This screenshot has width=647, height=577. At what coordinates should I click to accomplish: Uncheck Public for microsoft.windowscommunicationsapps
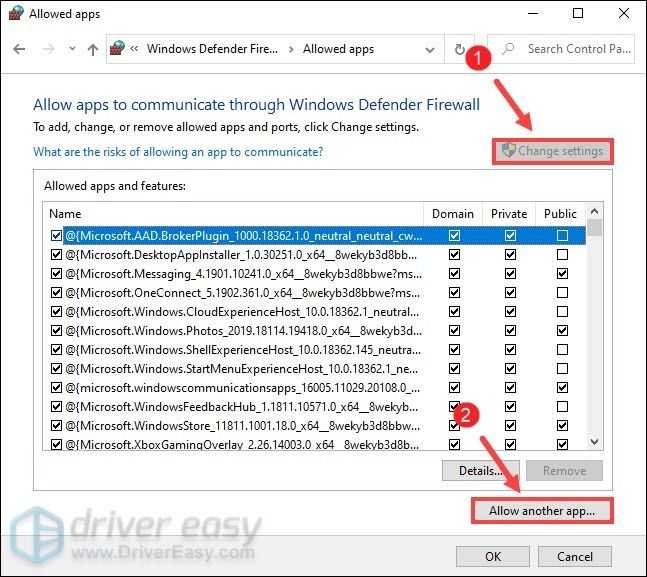click(562, 388)
